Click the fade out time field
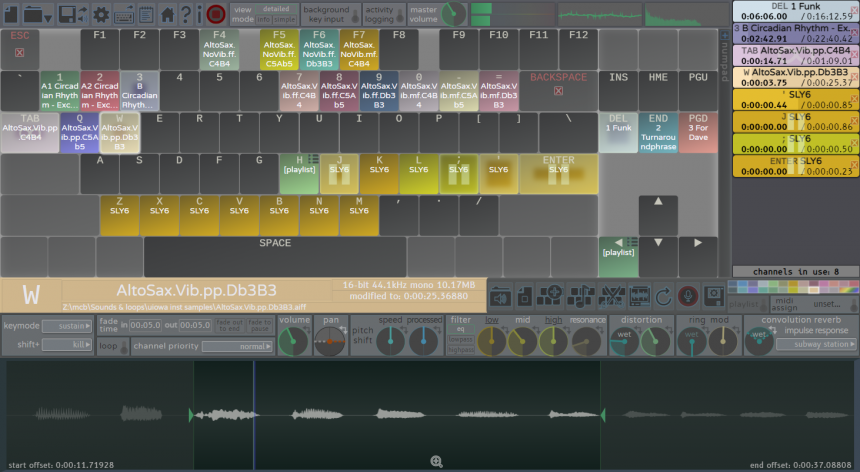Image resolution: width=860 pixels, height=472 pixels. [x=195, y=325]
